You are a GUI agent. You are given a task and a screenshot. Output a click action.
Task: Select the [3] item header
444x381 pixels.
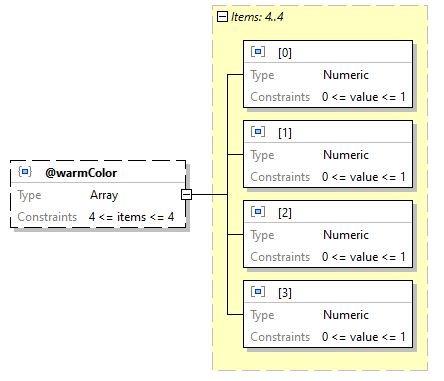tap(328, 292)
